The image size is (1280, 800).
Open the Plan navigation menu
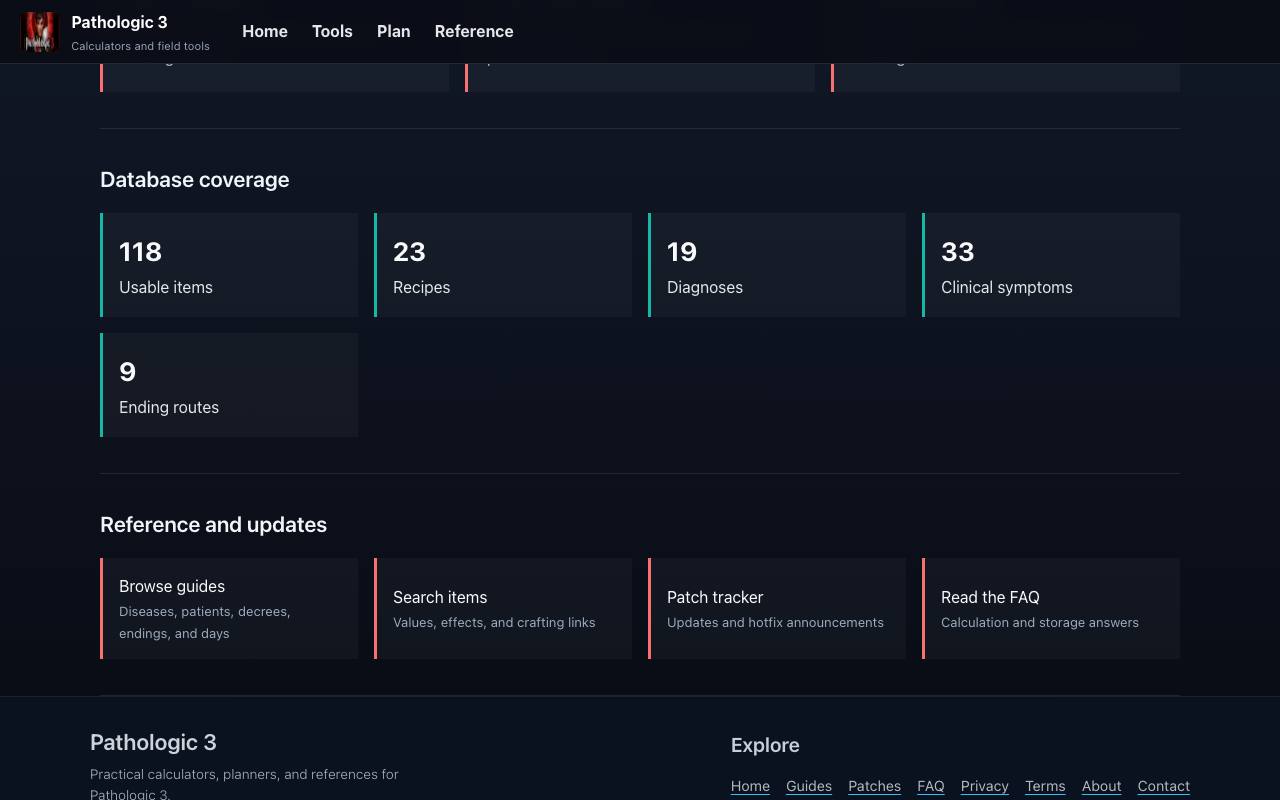point(394,31)
